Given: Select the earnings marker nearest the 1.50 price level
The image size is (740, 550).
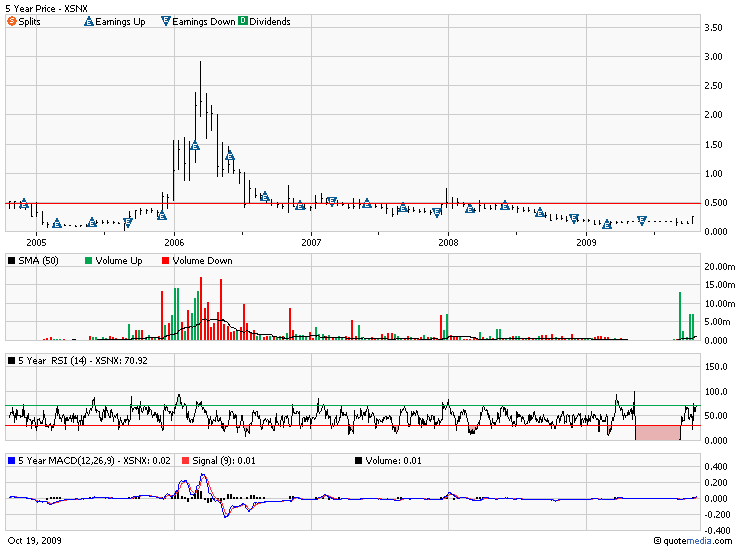Looking at the screenshot, I should coord(195,146).
